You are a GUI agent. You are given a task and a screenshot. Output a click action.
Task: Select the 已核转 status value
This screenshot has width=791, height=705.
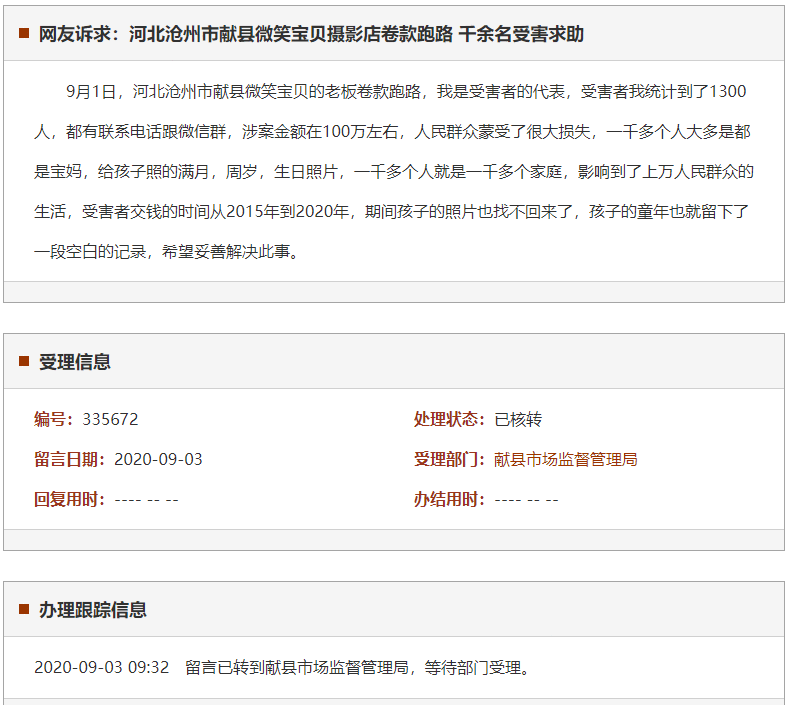518,419
